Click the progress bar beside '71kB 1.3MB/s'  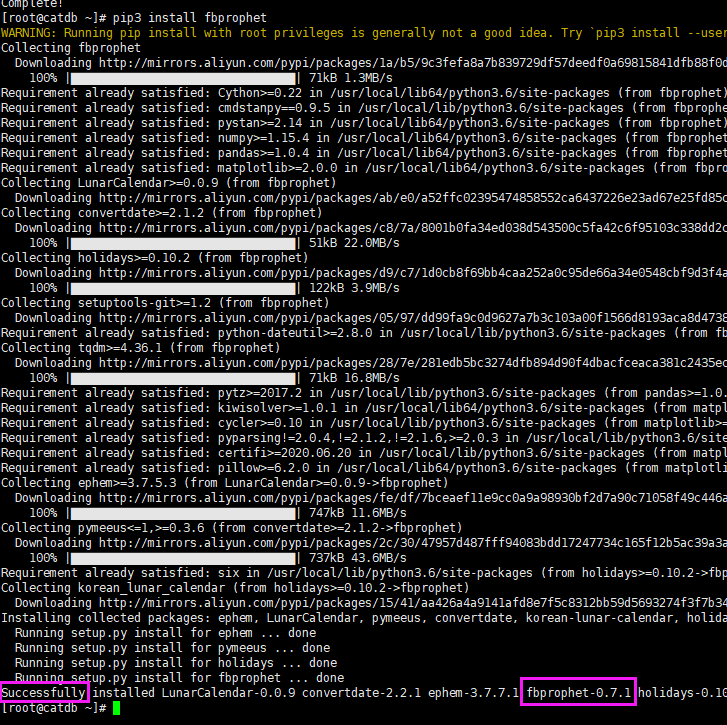(x=183, y=78)
